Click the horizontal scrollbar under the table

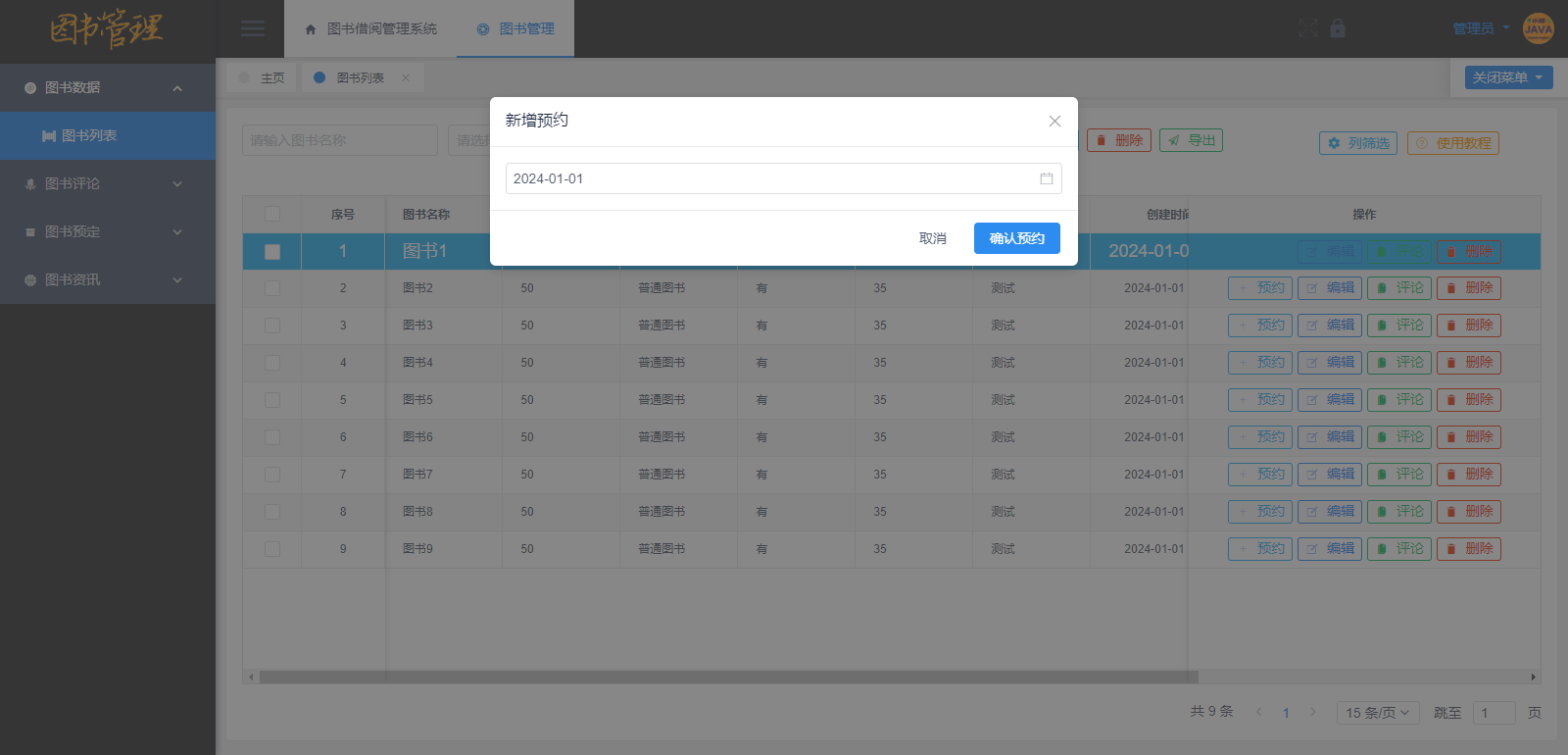725,677
